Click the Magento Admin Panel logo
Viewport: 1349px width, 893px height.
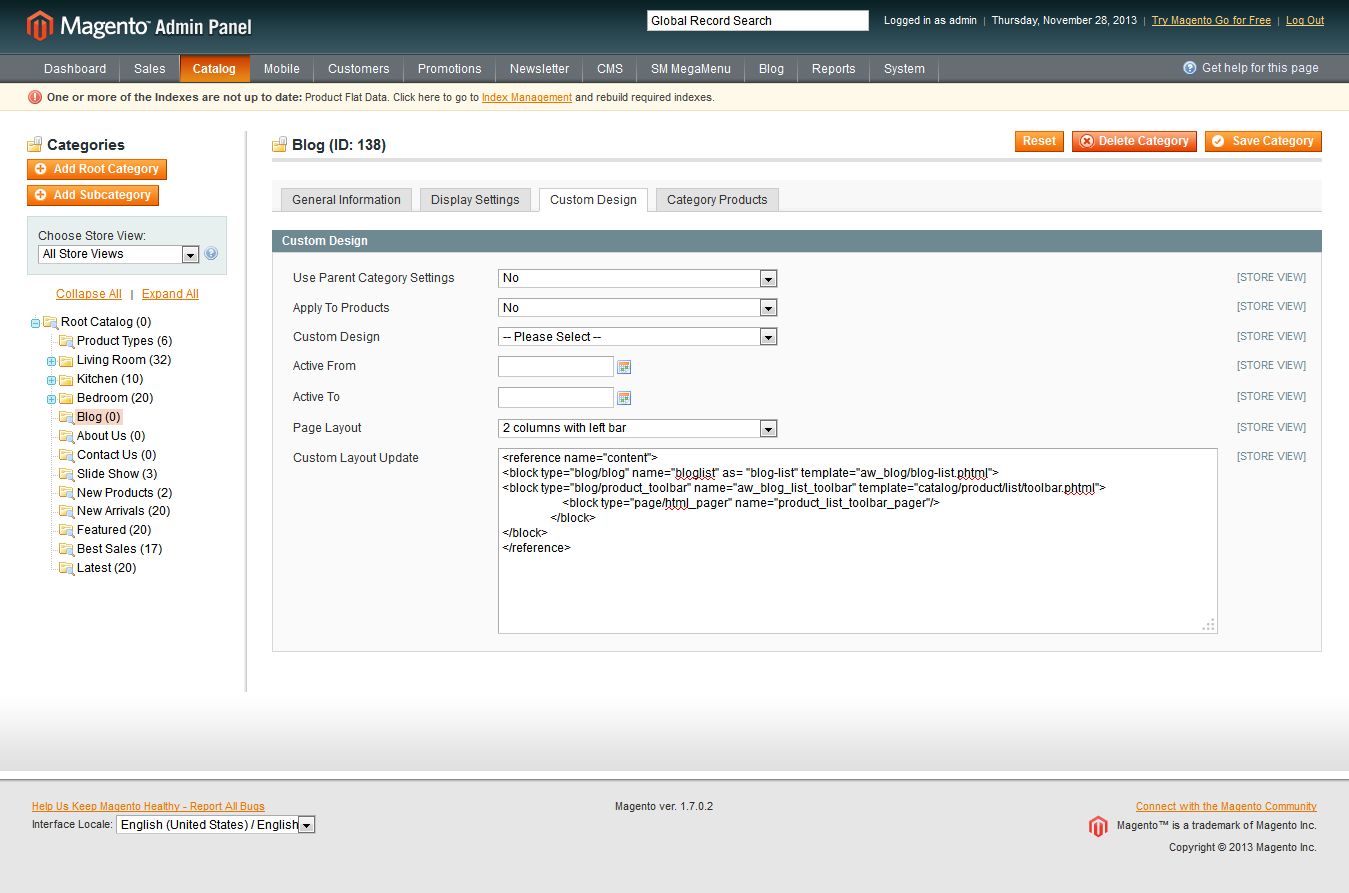coord(139,26)
